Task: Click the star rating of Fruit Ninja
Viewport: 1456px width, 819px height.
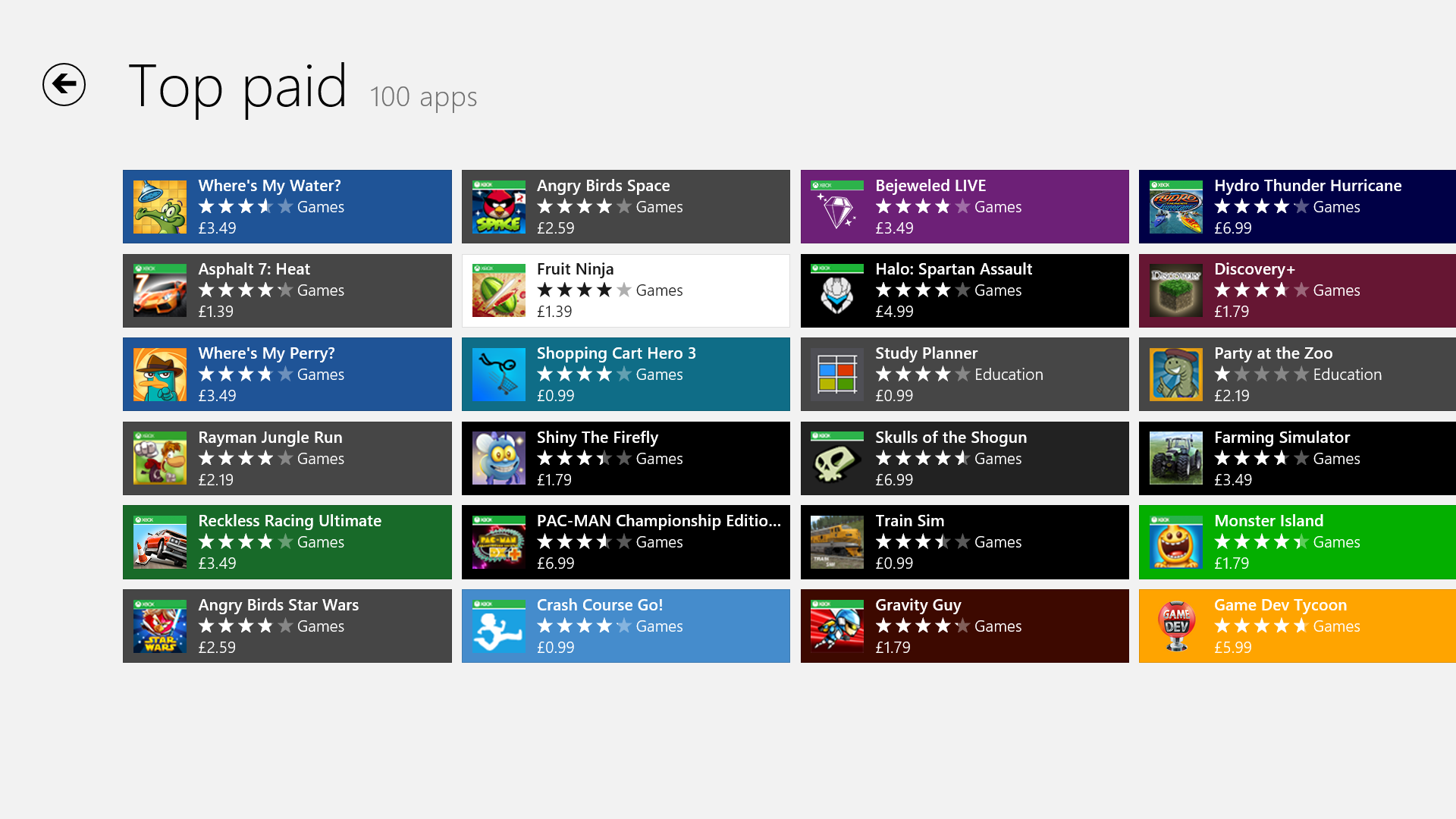Action: coord(584,290)
